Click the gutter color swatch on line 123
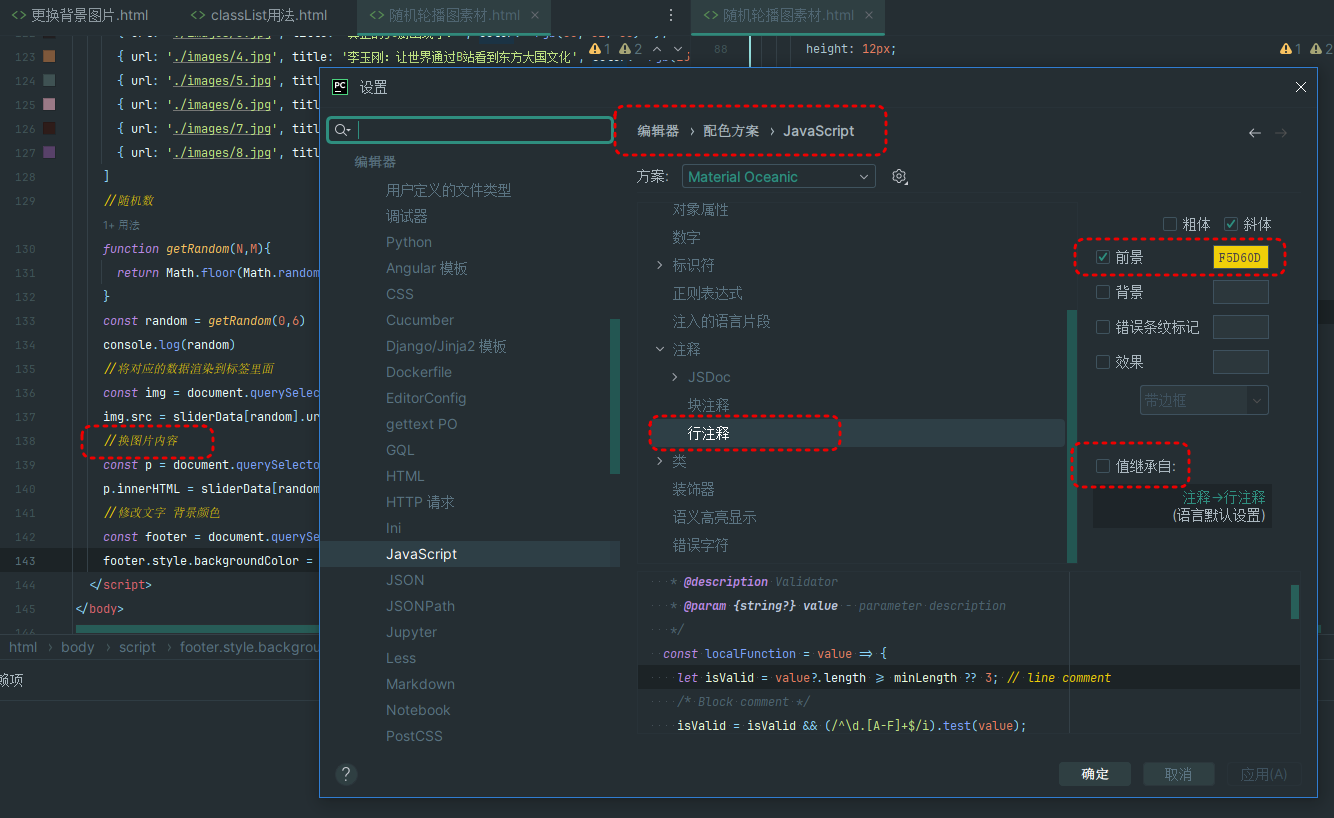Image resolution: width=1334 pixels, height=818 pixels. 49,57
